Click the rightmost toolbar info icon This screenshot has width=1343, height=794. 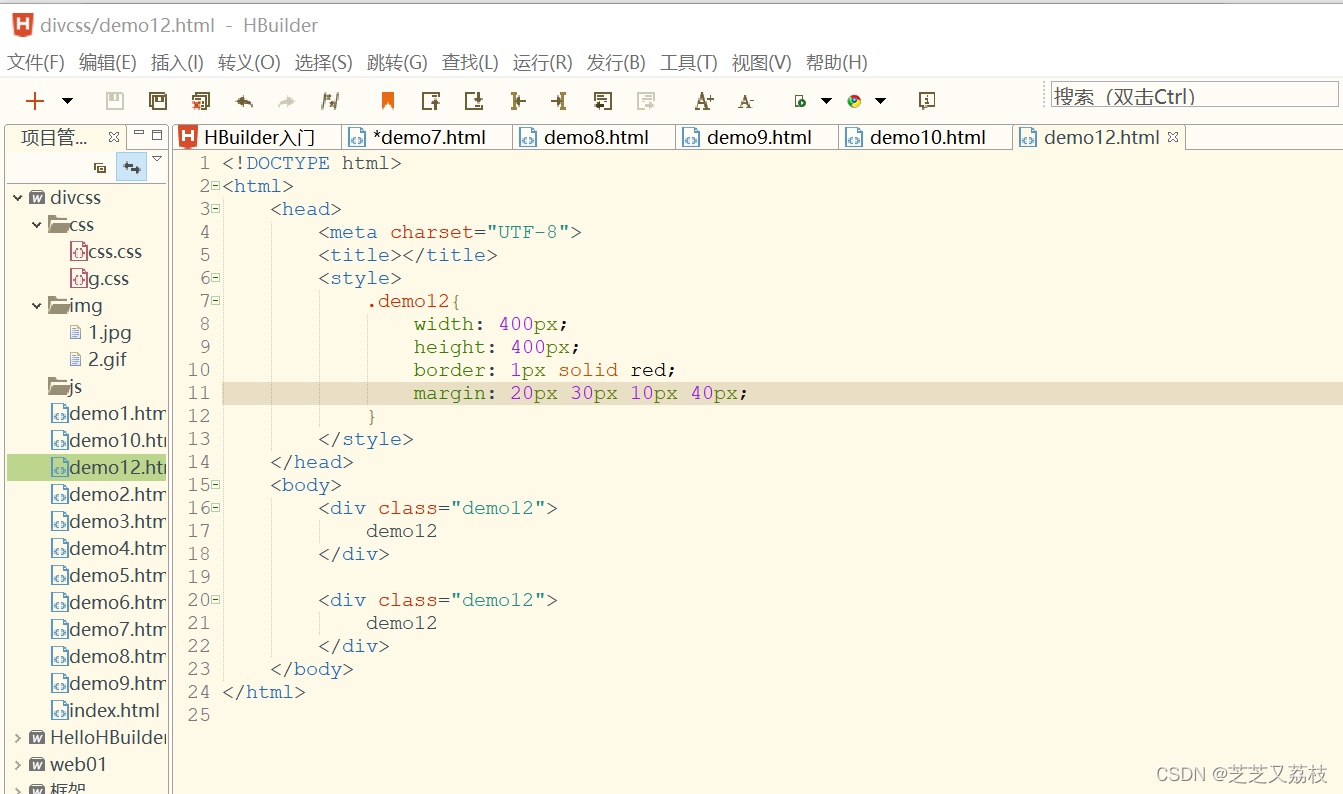click(927, 100)
